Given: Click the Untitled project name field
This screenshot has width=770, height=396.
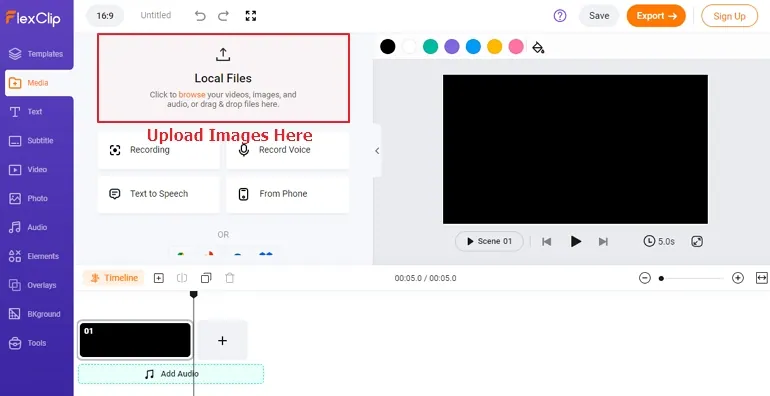Looking at the screenshot, I should click(x=156, y=15).
